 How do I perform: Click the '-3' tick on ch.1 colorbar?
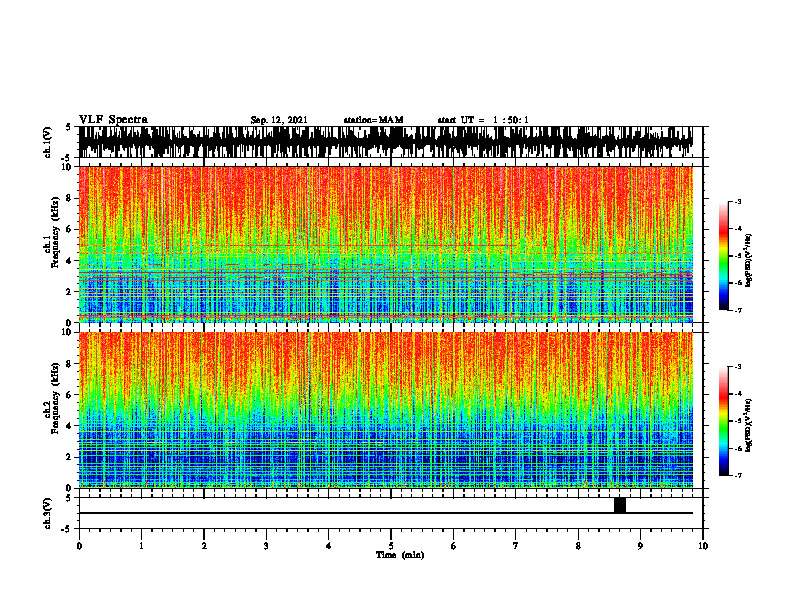pos(738,202)
